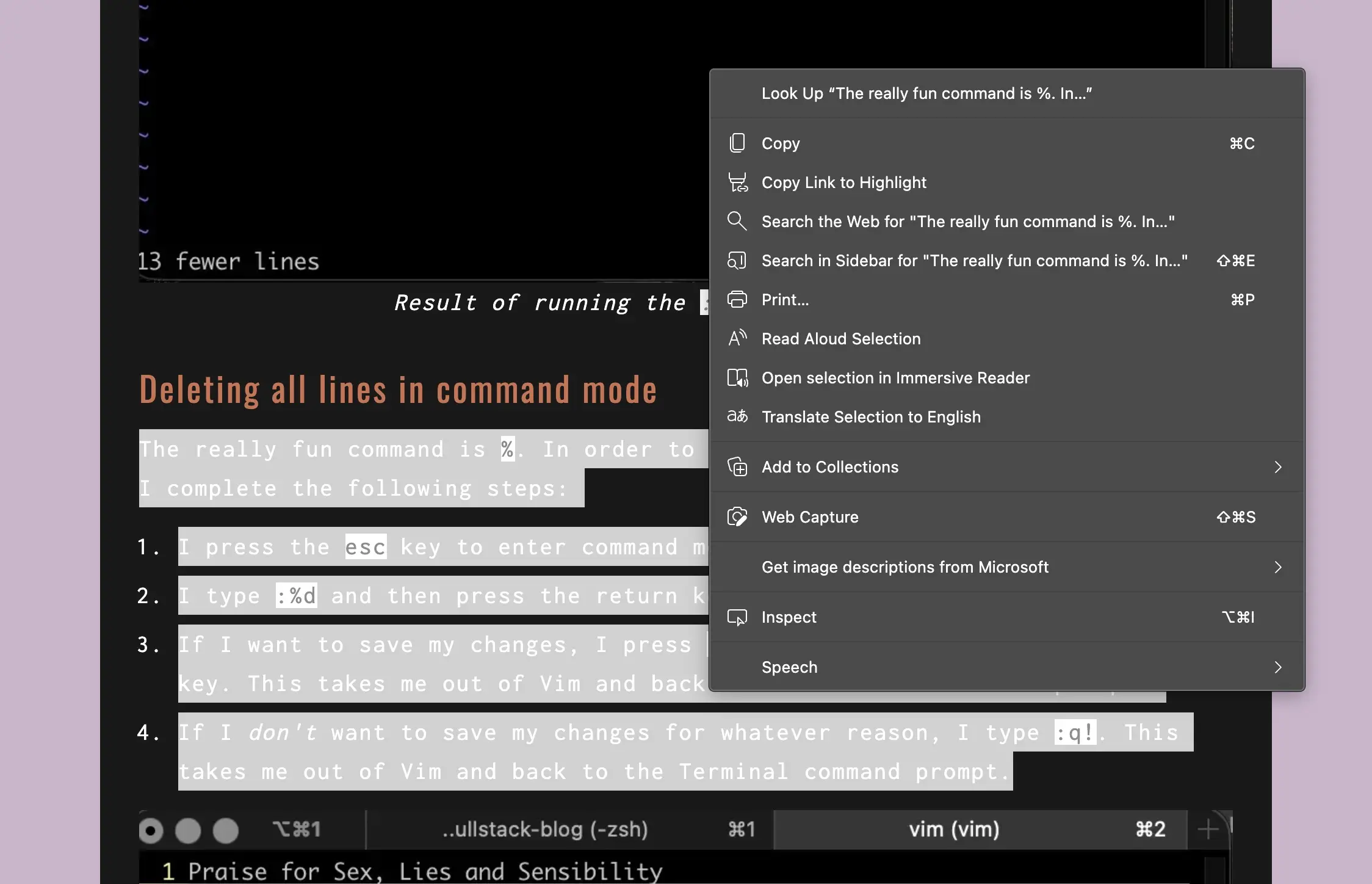Image resolution: width=1372 pixels, height=884 pixels.
Task: Click the highlighted esc key text
Action: (366, 546)
